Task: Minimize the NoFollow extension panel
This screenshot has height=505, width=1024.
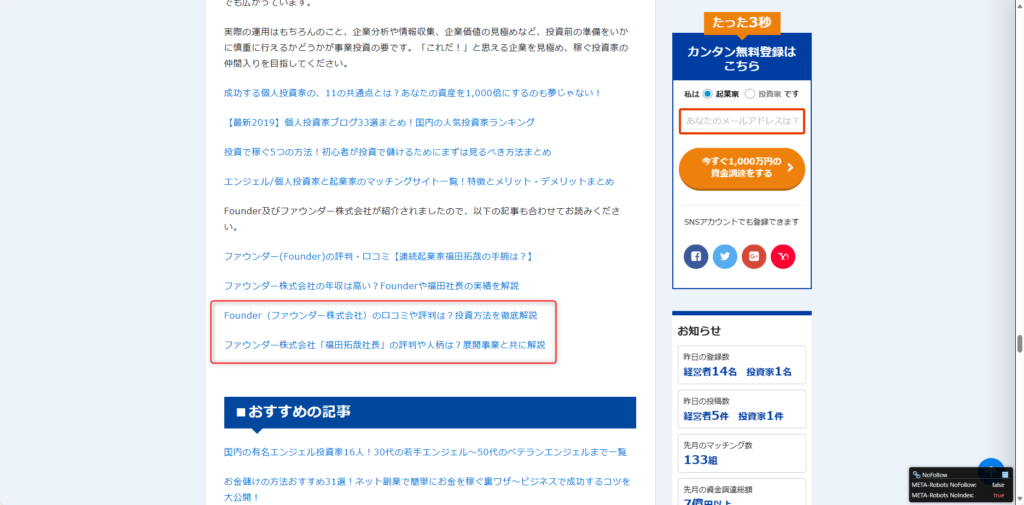Action: (1005, 474)
